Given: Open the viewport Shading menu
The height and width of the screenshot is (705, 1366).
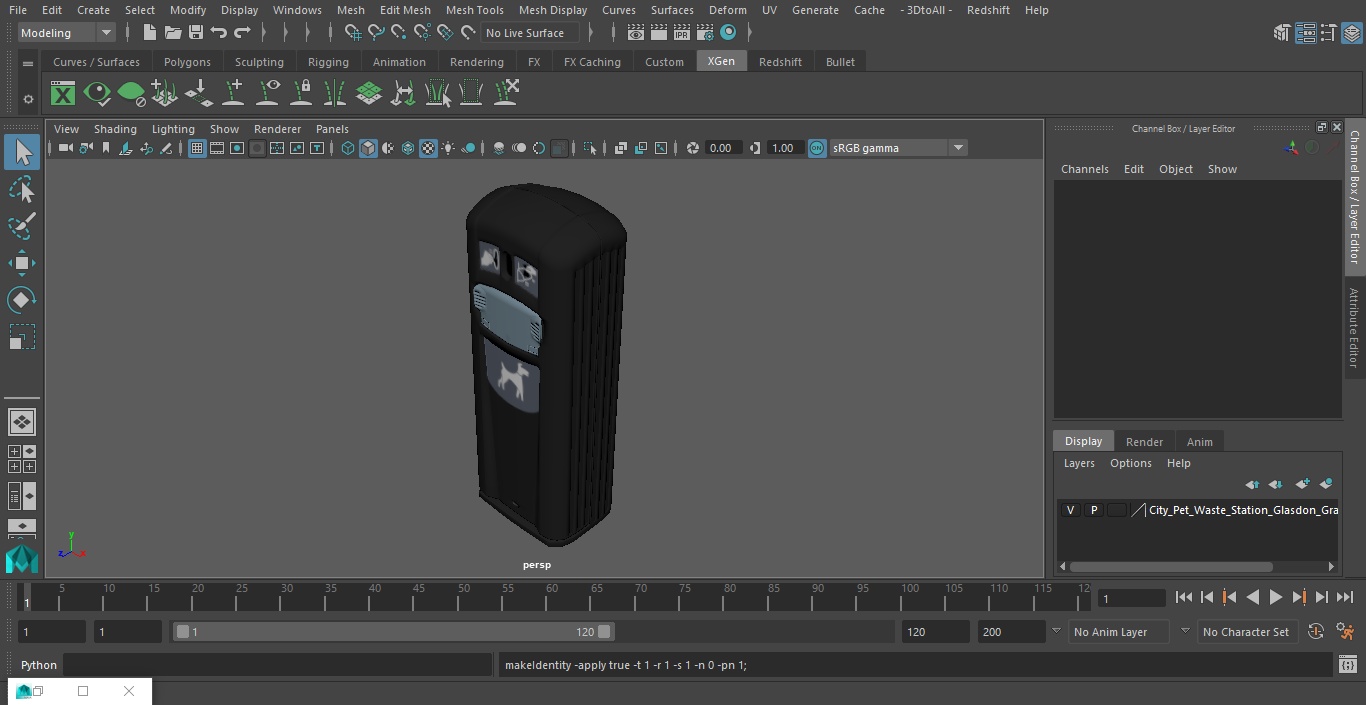Looking at the screenshot, I should click(115, 129).
